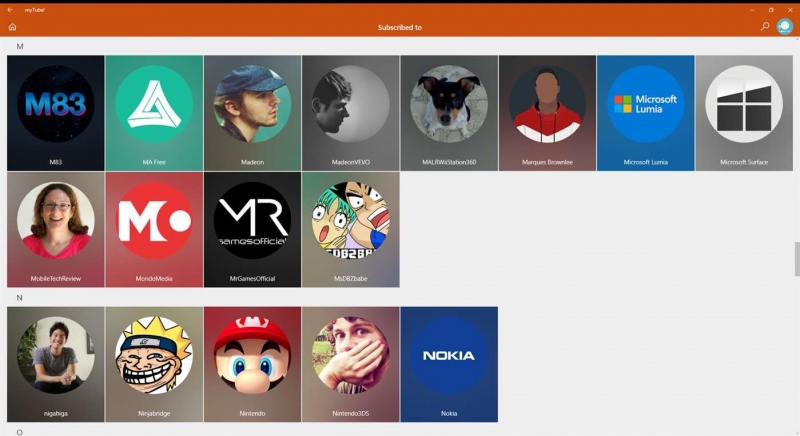Image resolution: width=800 pixels, height=436 pixels.
Task: Open the MA Free channel tile
Action: (154, 113)
